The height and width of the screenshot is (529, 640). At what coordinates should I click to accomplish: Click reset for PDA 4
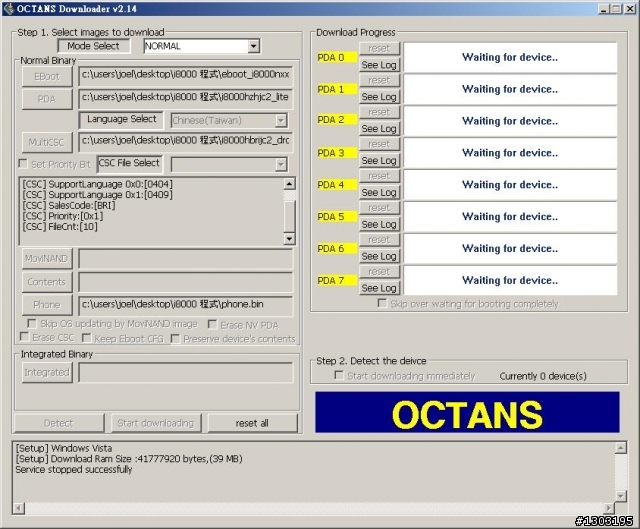pyautogui.click(x=379, y=176)
